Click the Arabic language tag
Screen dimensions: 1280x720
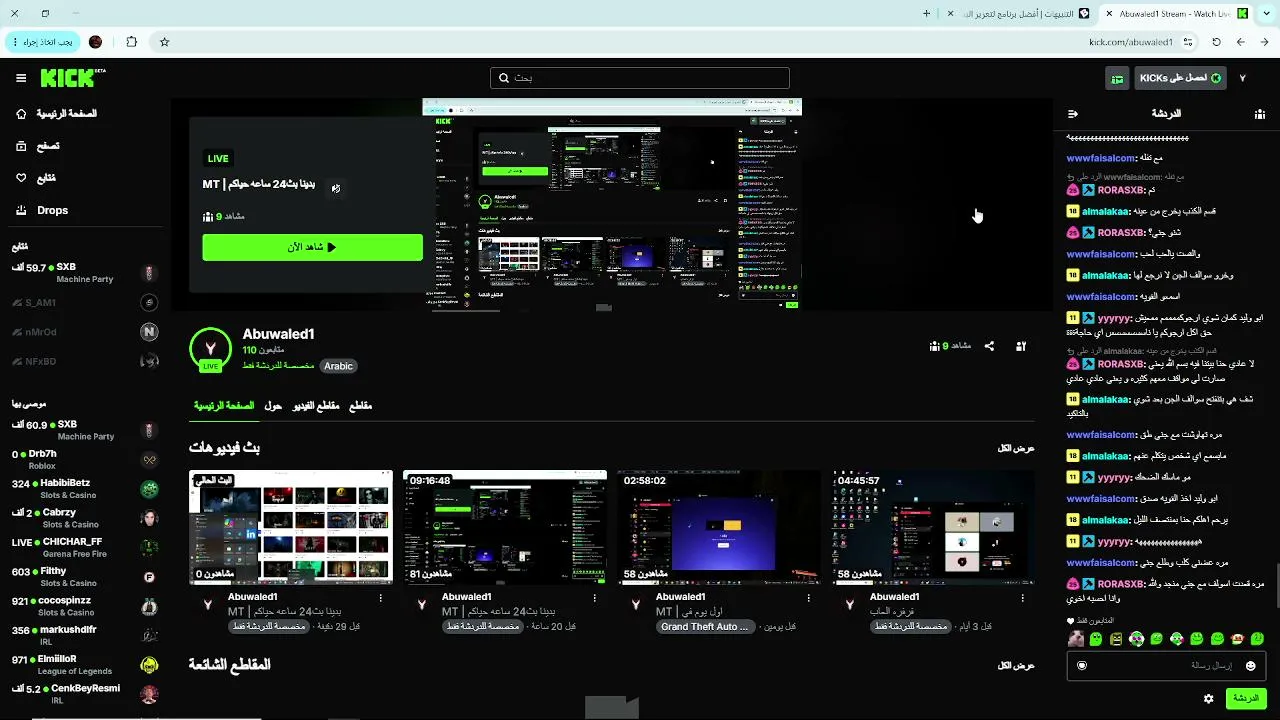coord(338,366)
